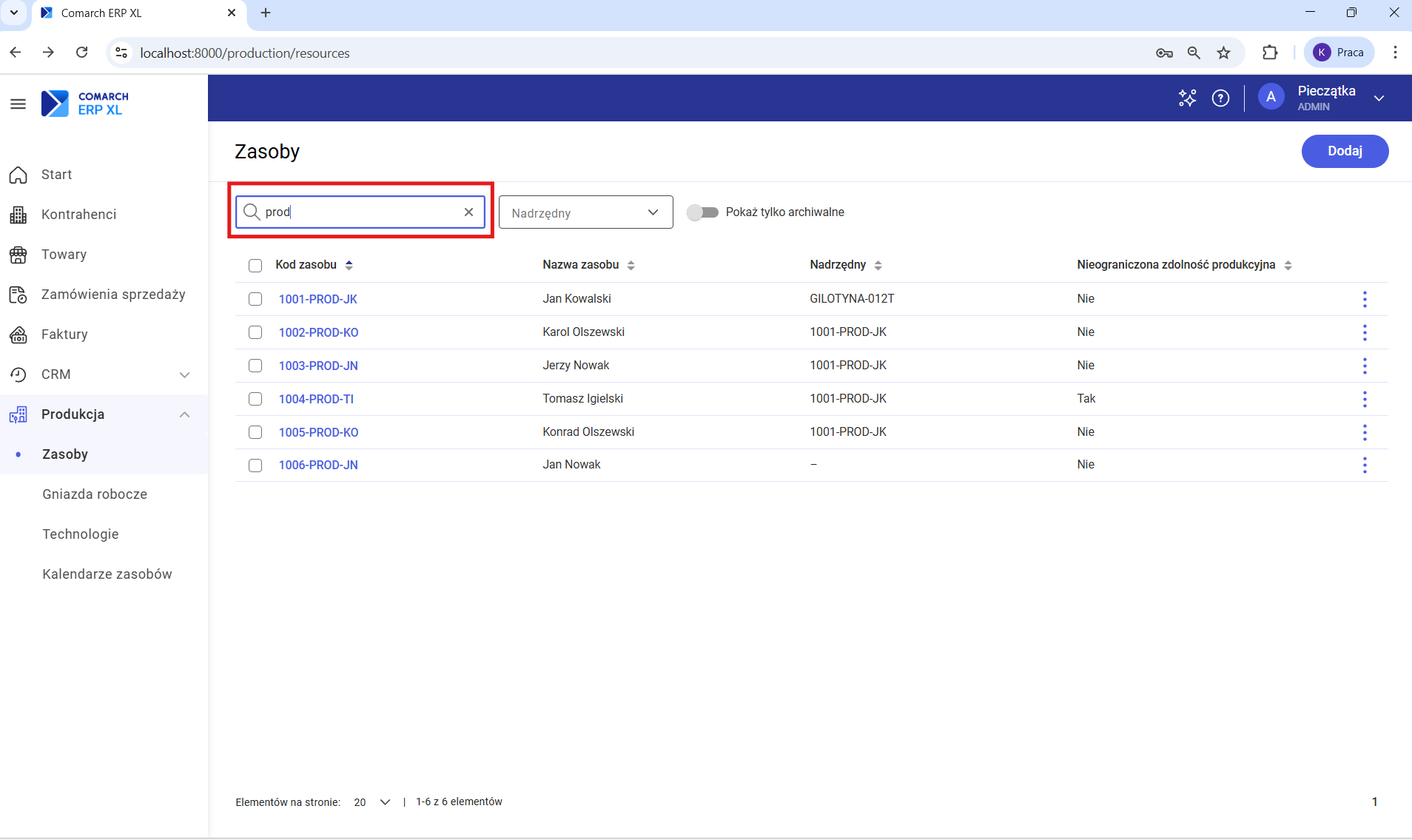Clear the search field with X icon
The height and width of the screenshot is (840, 1412).
(x=468, y=212)
